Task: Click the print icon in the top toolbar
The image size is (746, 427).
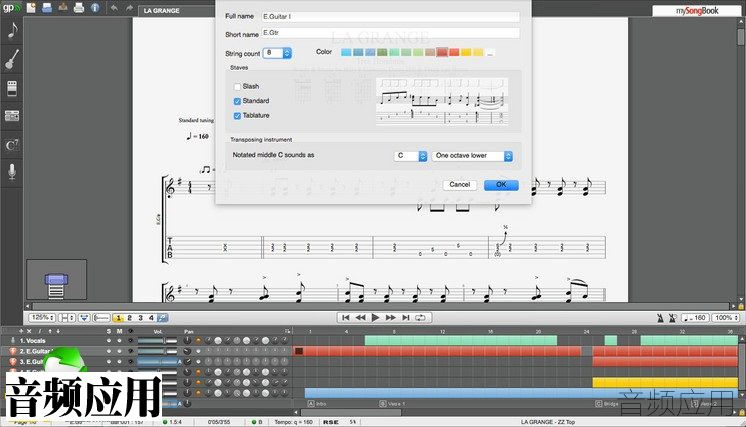Action: pos(79,8)
